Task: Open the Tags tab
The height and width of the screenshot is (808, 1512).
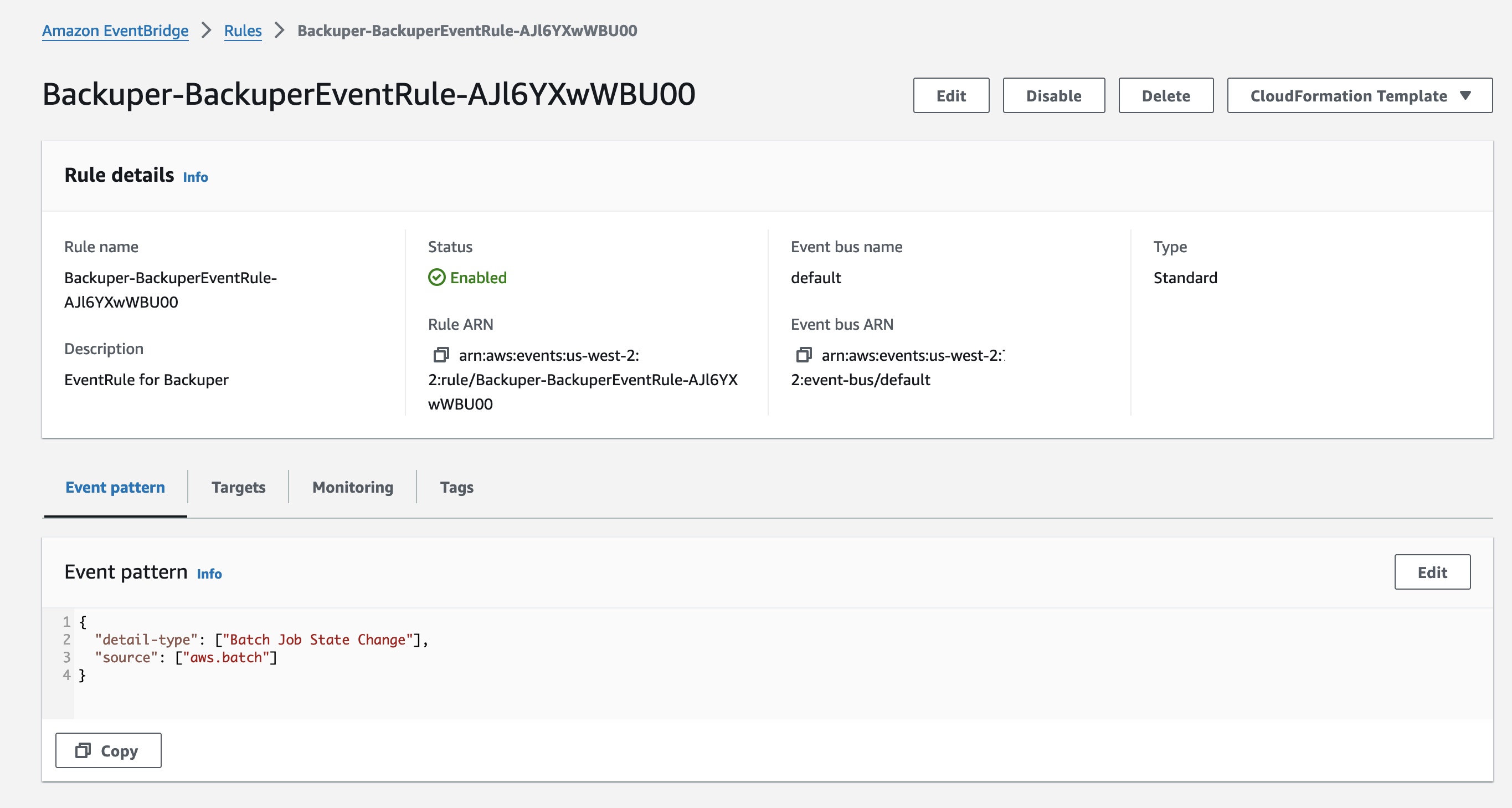Action: pyautogui.click(x=457, y=487)
